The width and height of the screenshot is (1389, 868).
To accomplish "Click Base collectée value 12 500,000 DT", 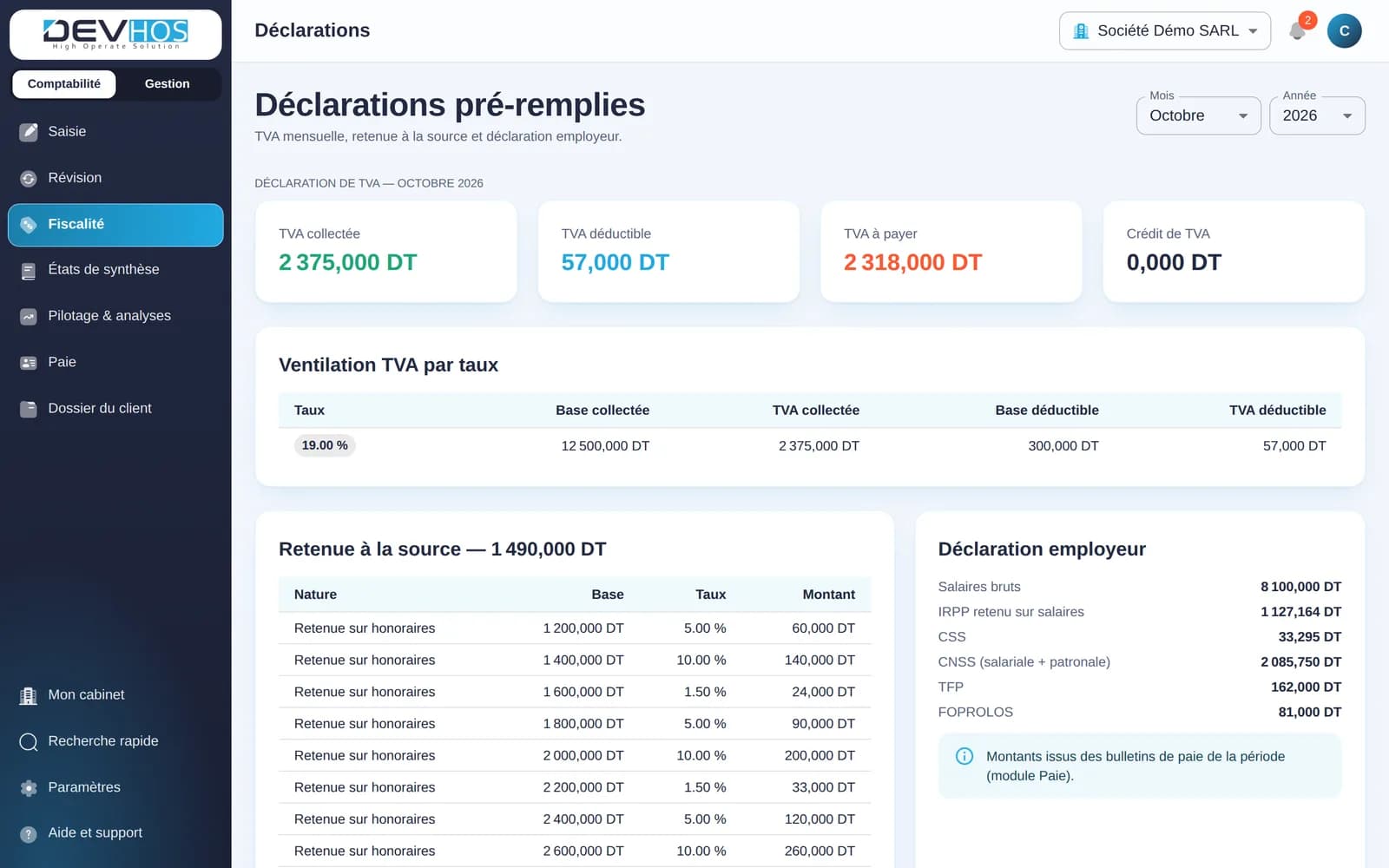I will coord(605,446).
